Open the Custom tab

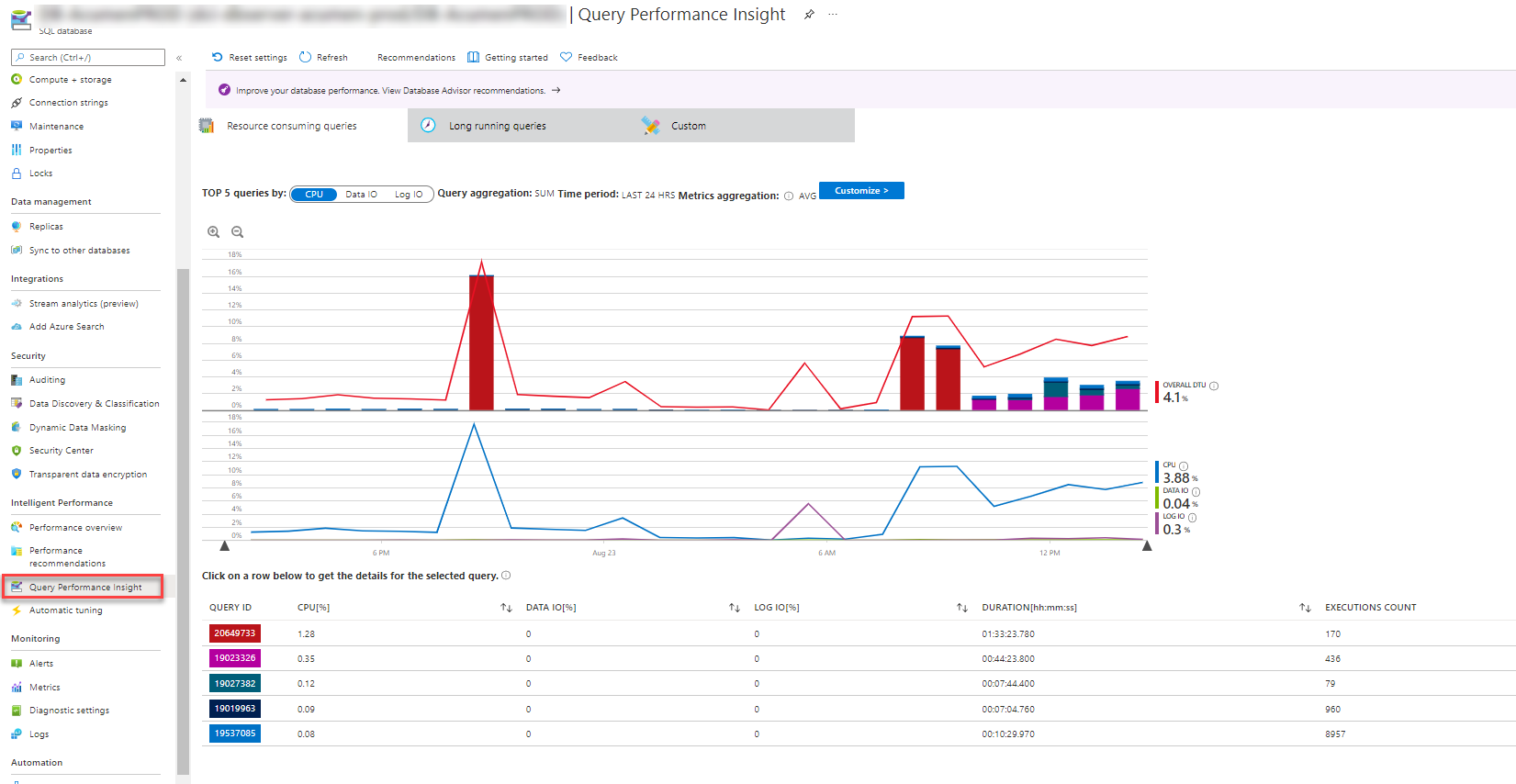pyautogui.click(x=689, y=126)
